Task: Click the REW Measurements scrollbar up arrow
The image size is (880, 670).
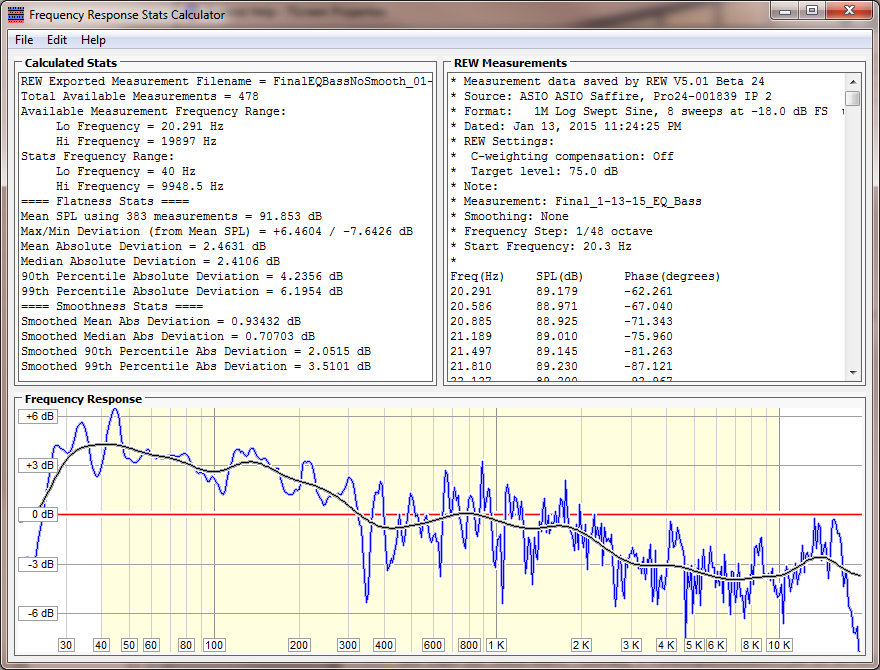Action: 852,81
